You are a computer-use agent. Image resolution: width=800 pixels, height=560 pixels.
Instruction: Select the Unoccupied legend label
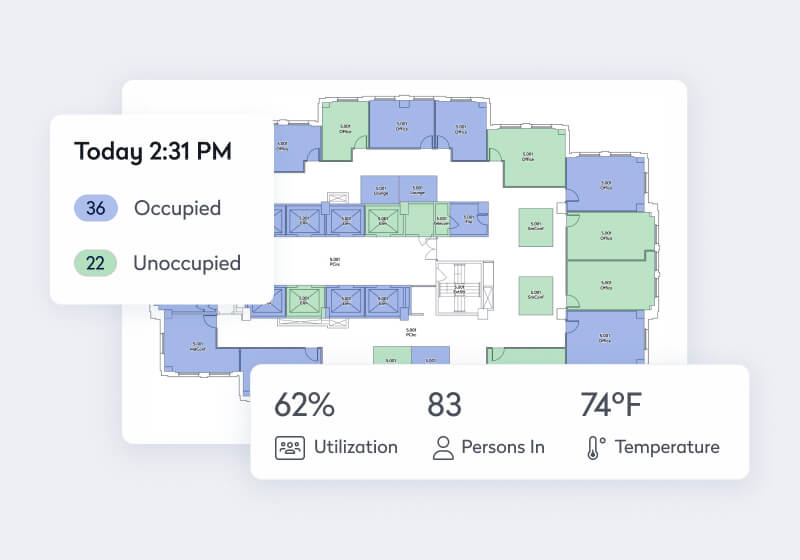point(187,263)
